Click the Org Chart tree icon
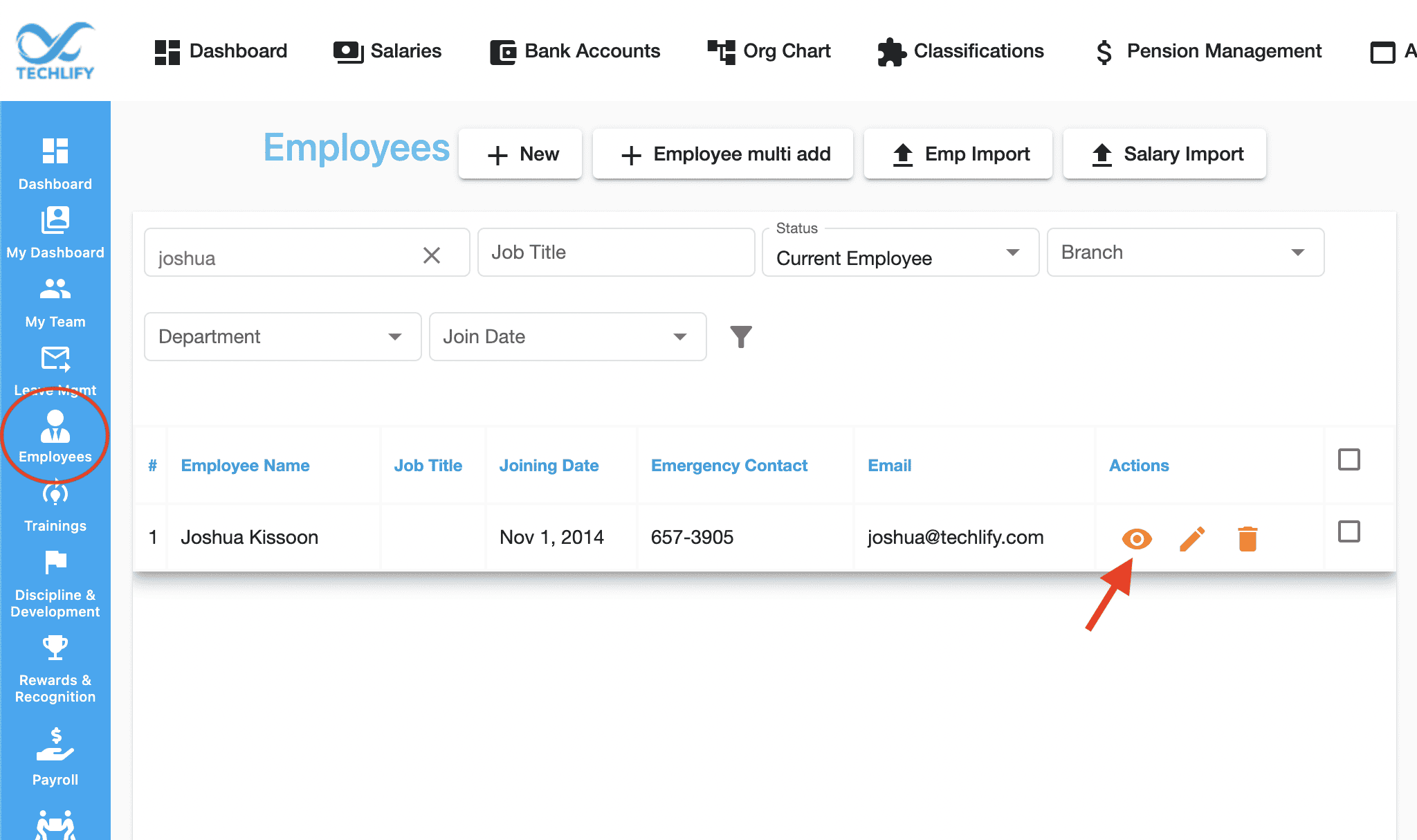 721,52
